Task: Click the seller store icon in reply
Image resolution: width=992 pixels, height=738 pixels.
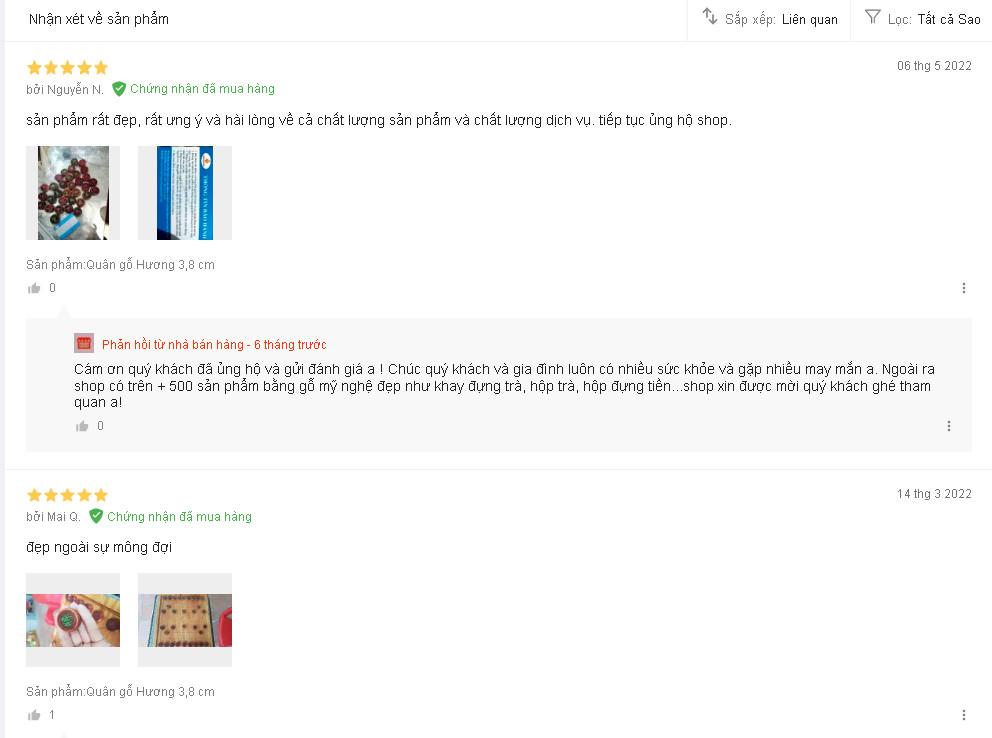Action: click(84, 343)
